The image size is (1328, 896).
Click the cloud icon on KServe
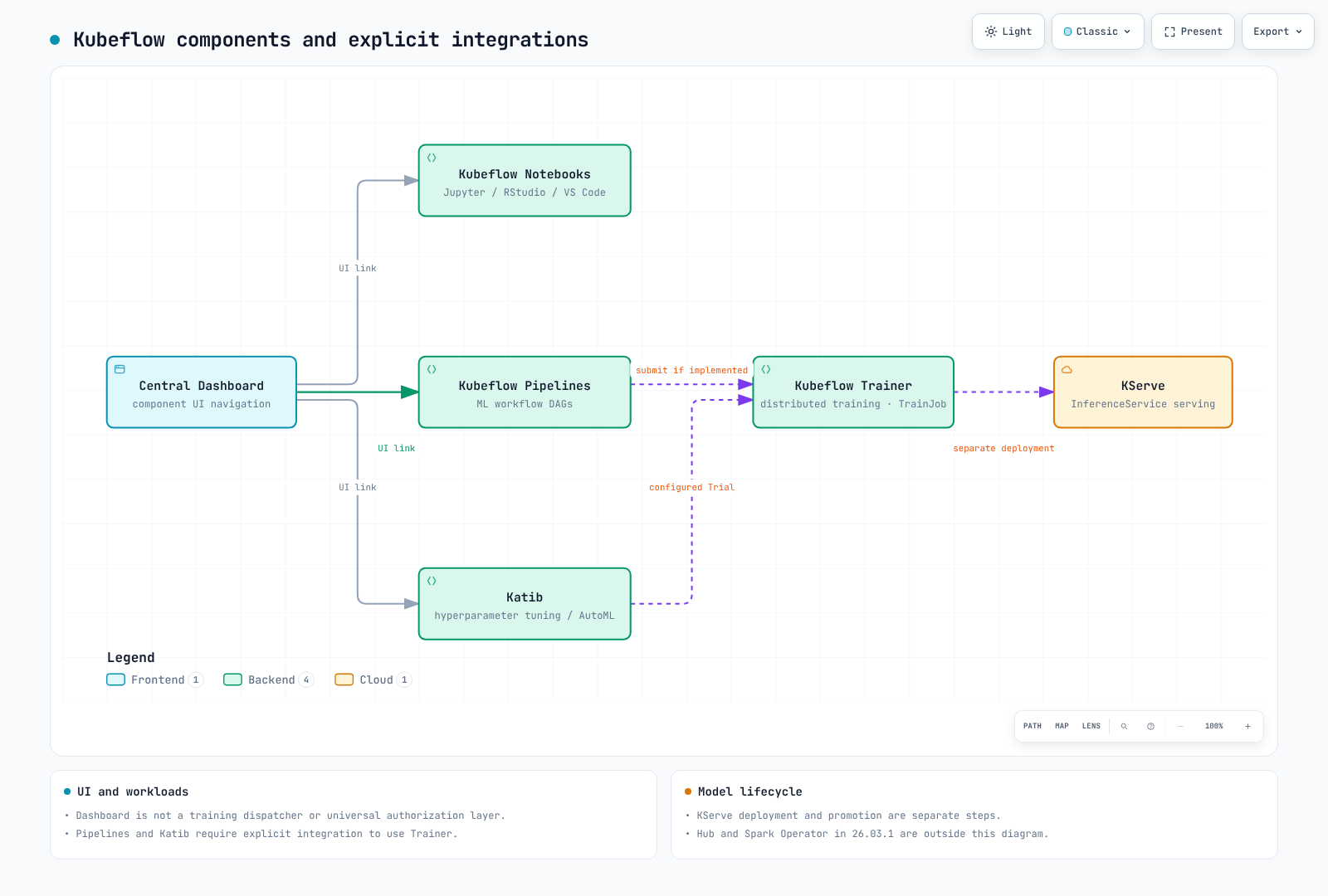click(1067, 369)
